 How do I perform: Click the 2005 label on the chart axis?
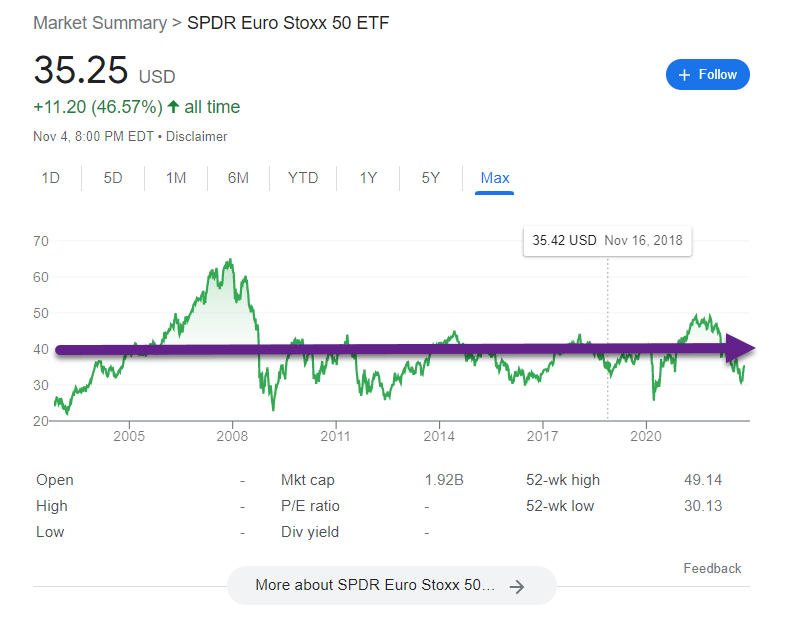pyautogui.click(x=129, y=436)
